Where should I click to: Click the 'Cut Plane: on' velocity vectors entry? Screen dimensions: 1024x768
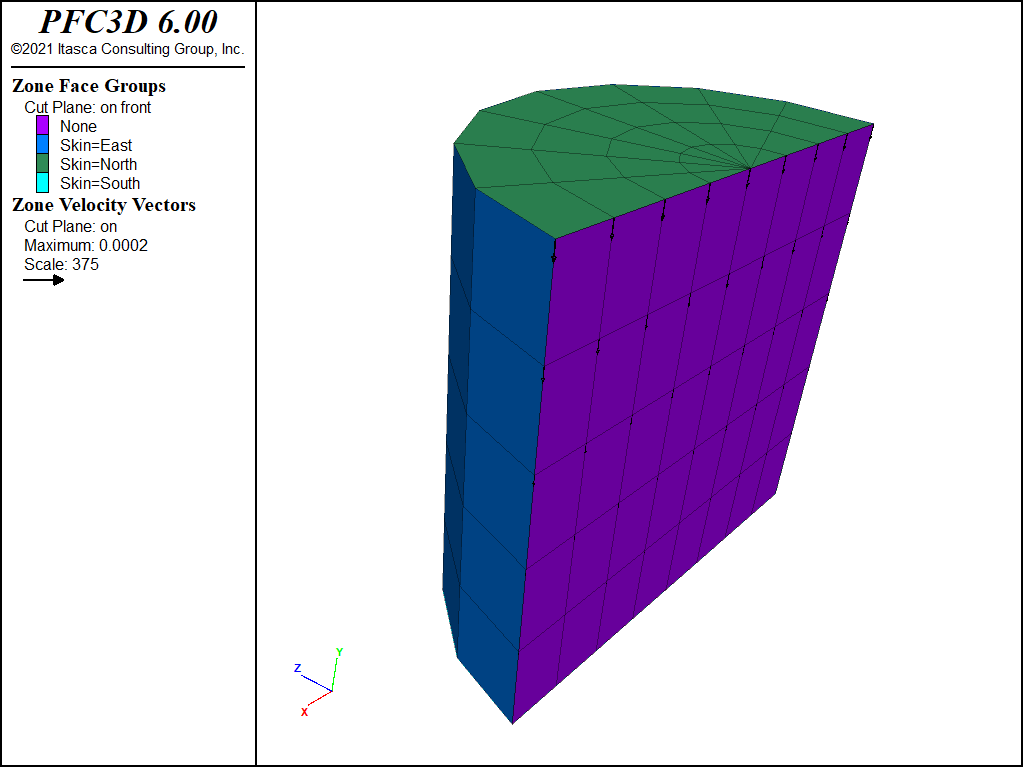pyautogui.click(x=71, y=227)
